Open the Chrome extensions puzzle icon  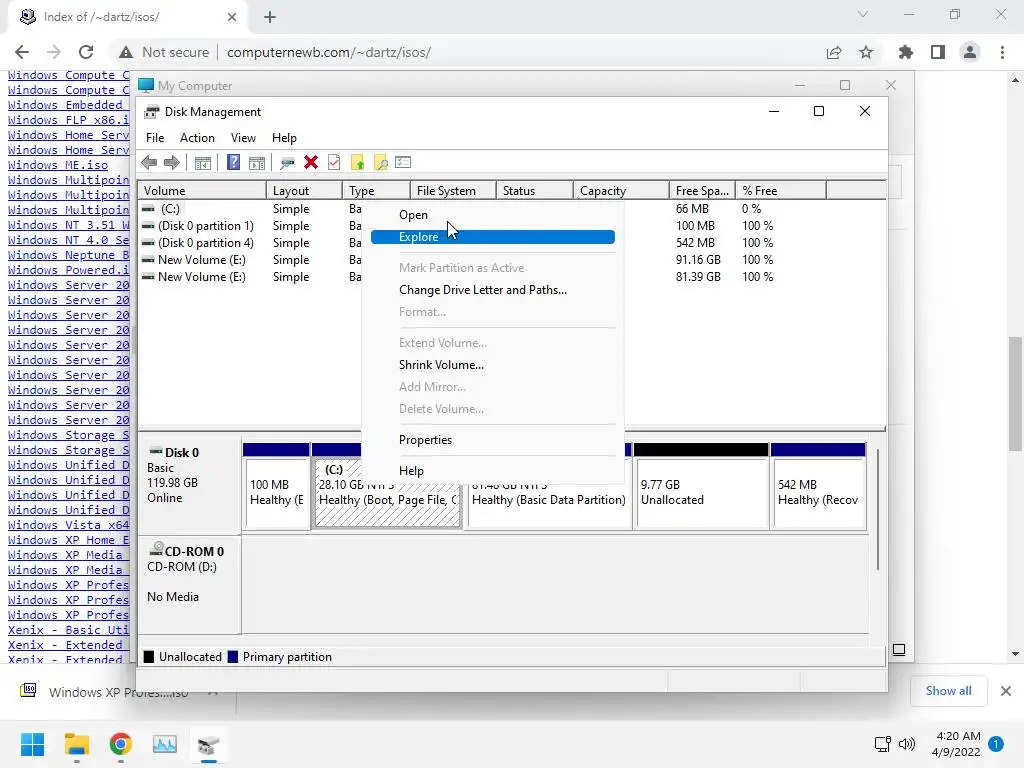tap(906, 52)
